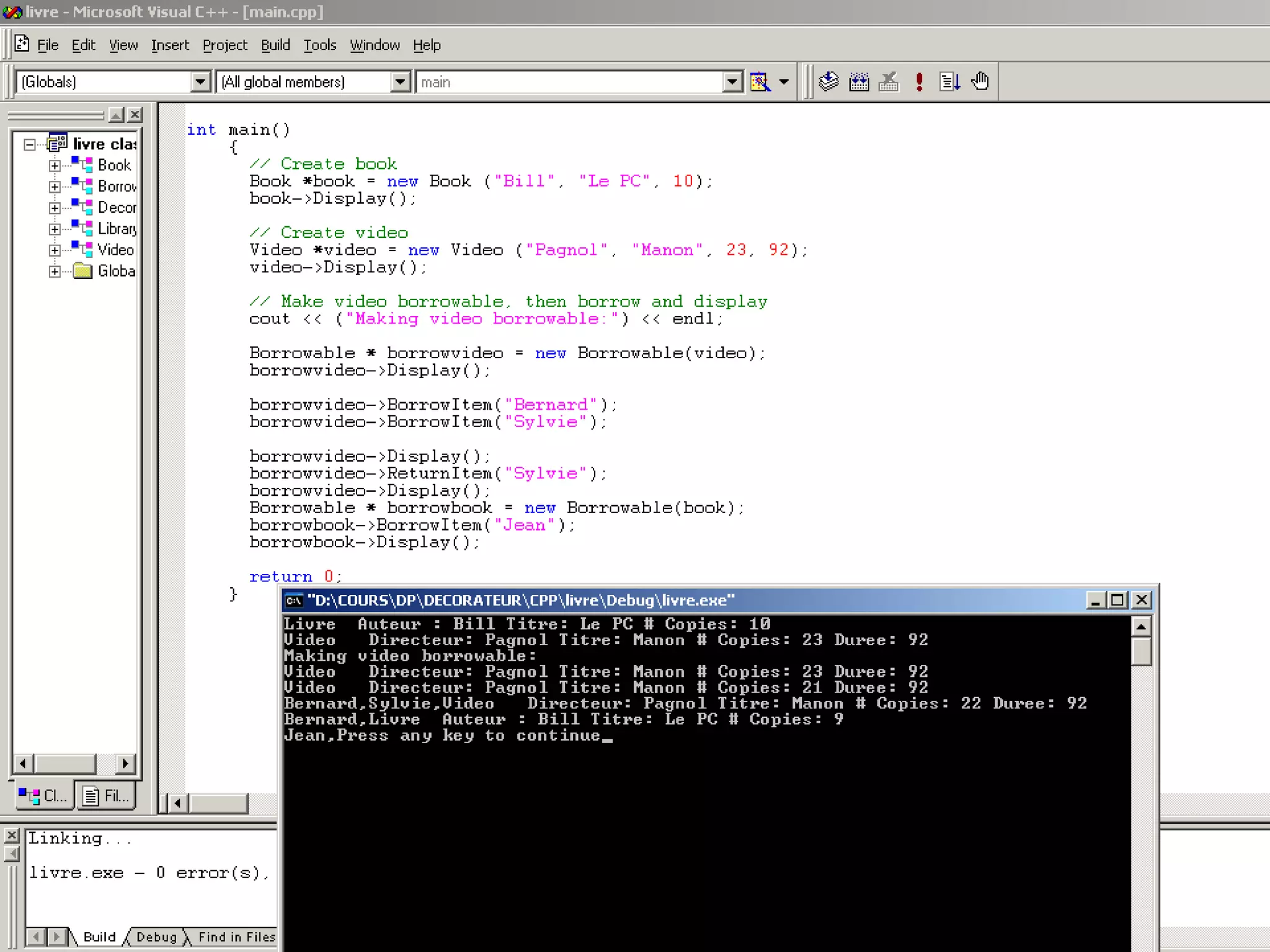Screen dimensions: 1270x952
Task: Expand the Book class node
Action: (55, 165)
